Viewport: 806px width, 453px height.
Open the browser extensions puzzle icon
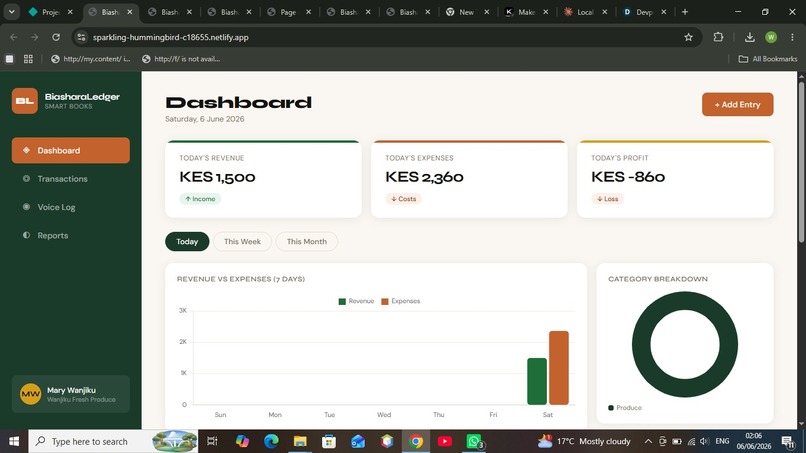(x=718, y=37)
